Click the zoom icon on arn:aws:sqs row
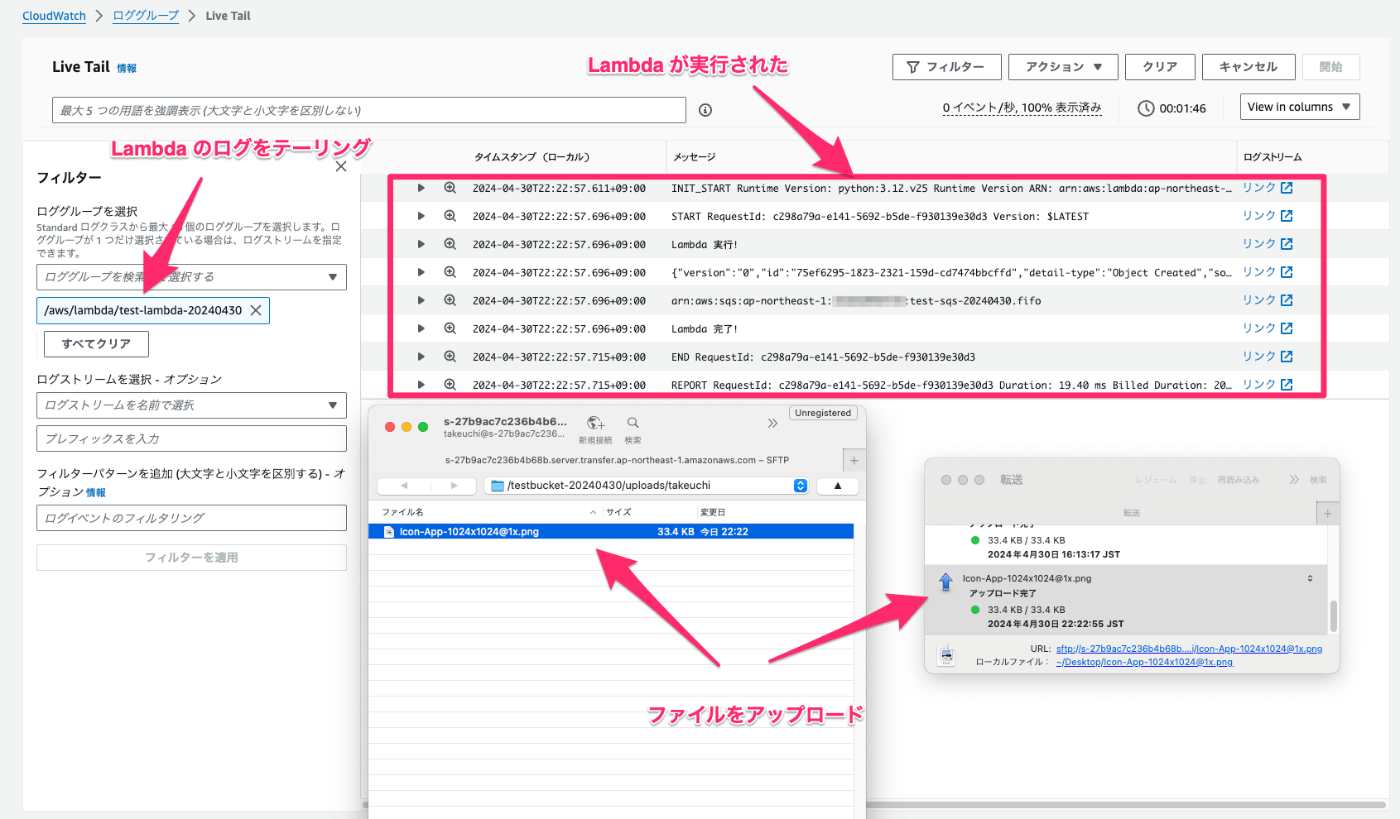Viewport: 1400px width, 819px height. click(450, 300)
